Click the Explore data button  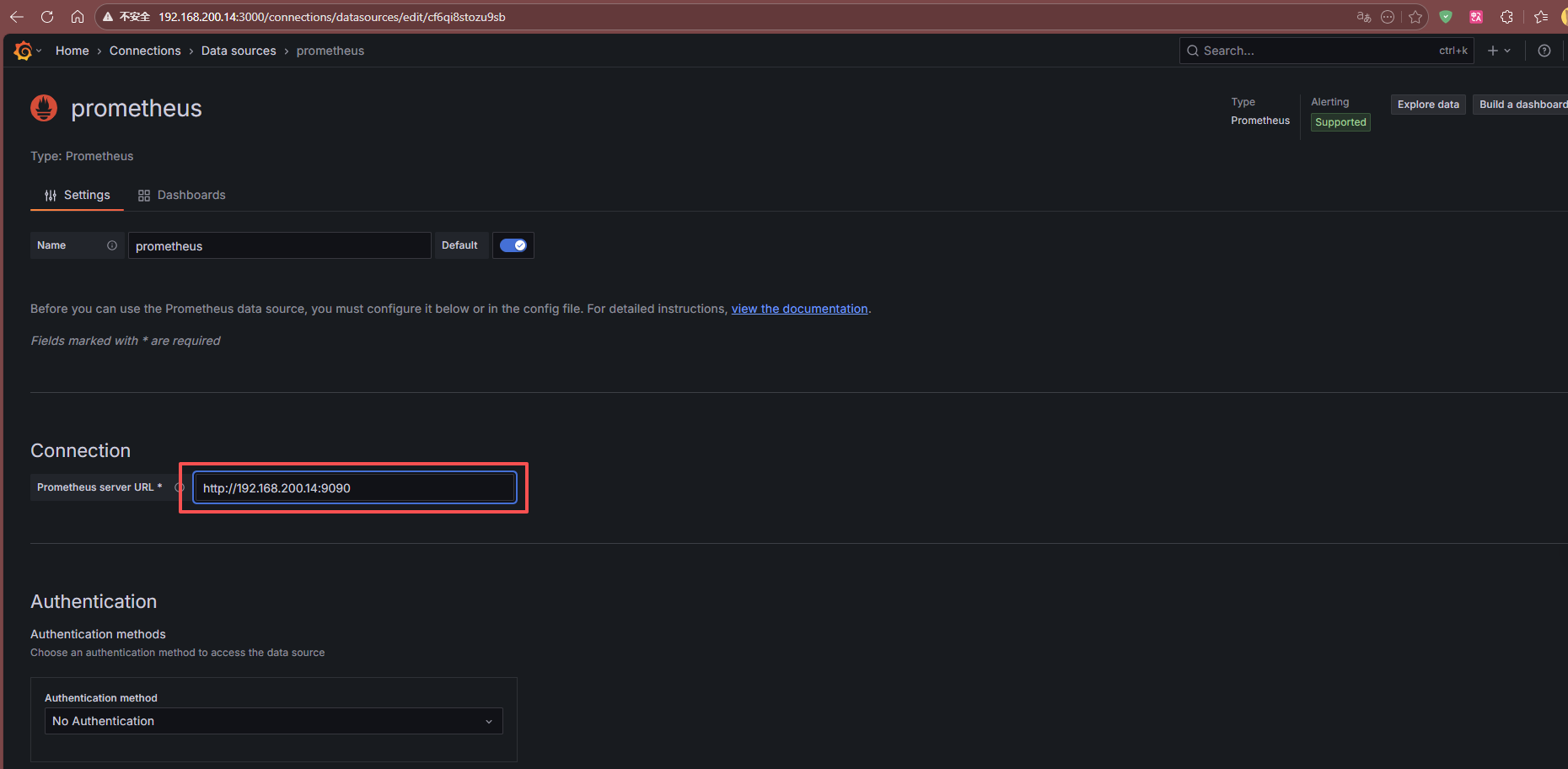click(x=1427, y=105)
